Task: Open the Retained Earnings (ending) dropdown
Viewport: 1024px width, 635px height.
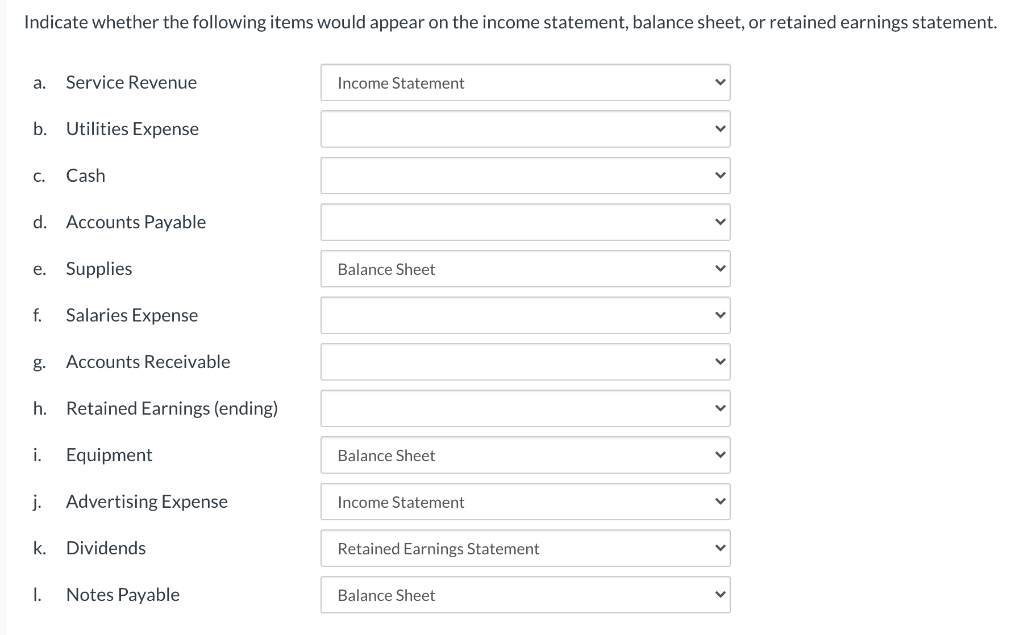Action: 525,408
